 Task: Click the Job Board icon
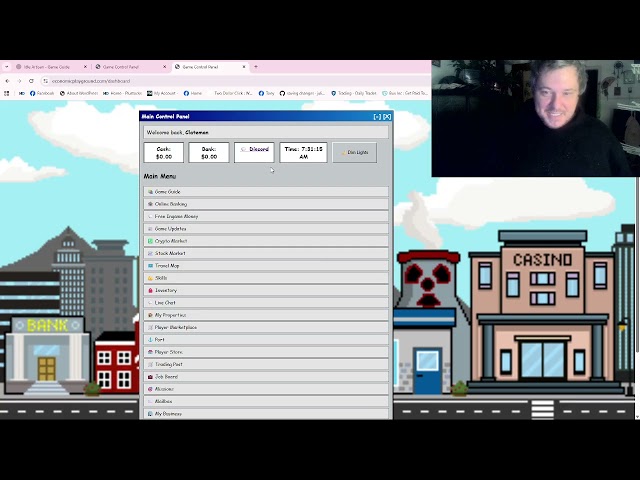[x=150, y=377]
